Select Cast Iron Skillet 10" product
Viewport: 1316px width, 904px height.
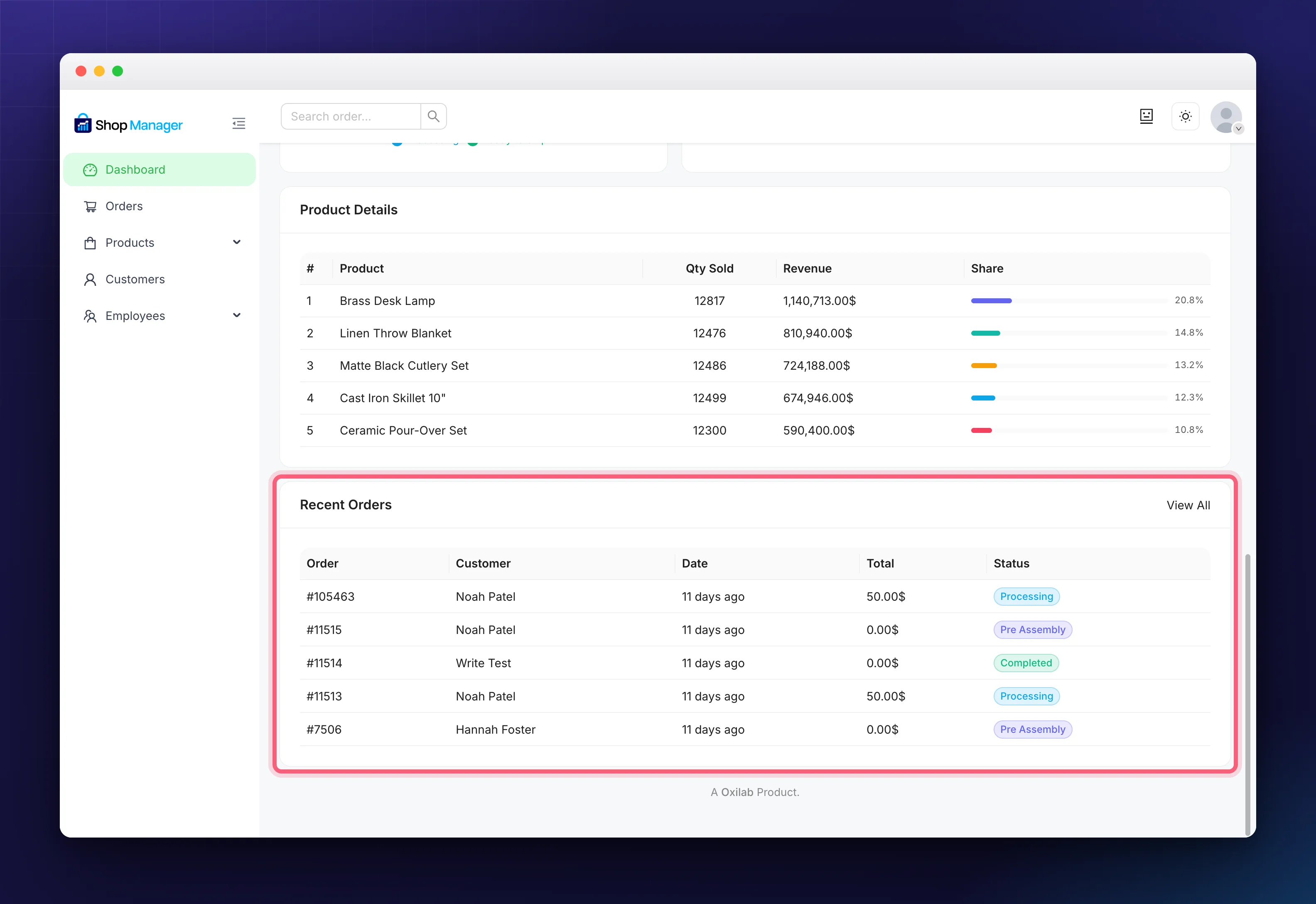pyautogui.click(x=393, y=398)
